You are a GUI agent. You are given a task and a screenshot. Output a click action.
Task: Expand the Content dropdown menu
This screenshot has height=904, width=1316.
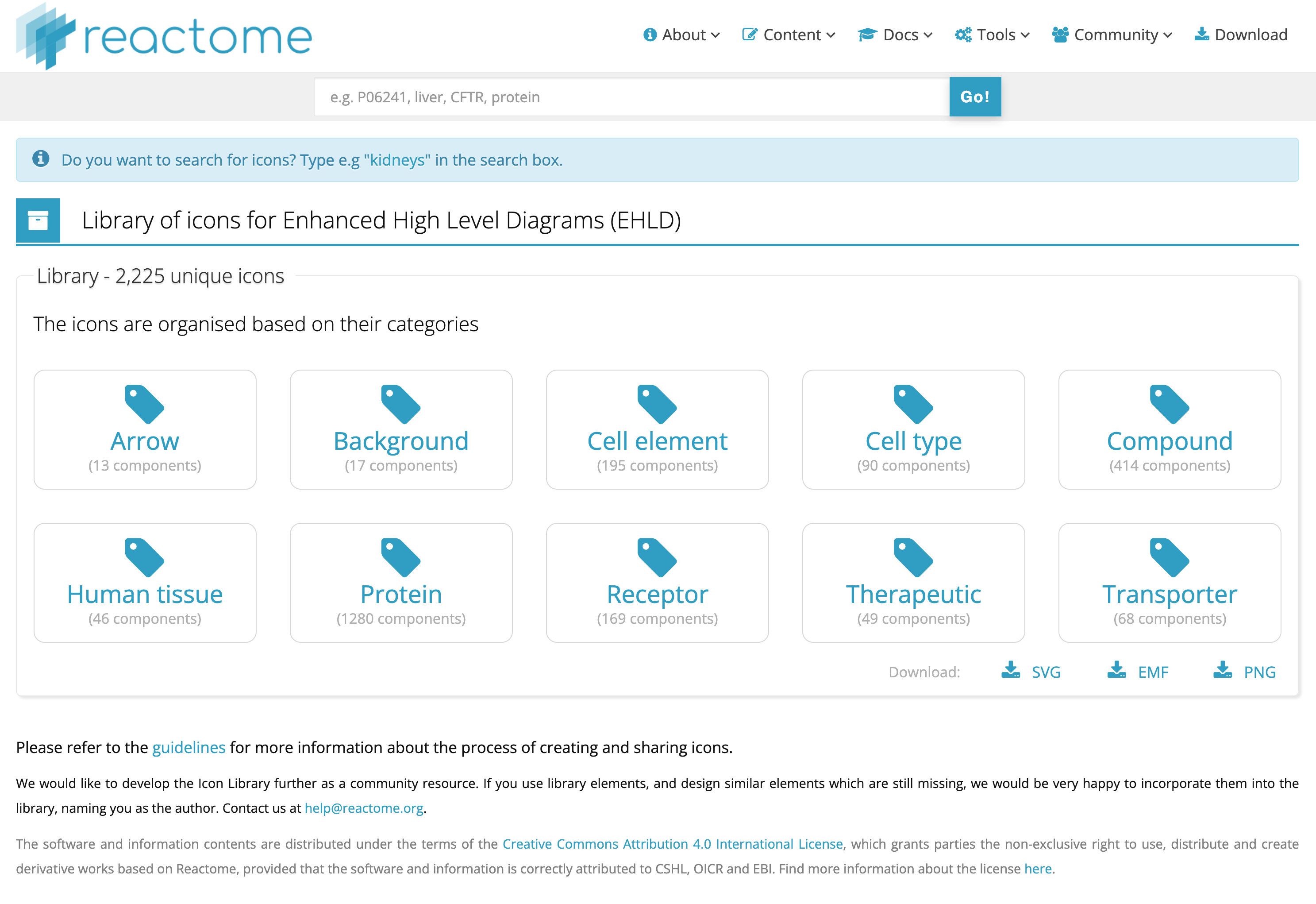[789, 35]
